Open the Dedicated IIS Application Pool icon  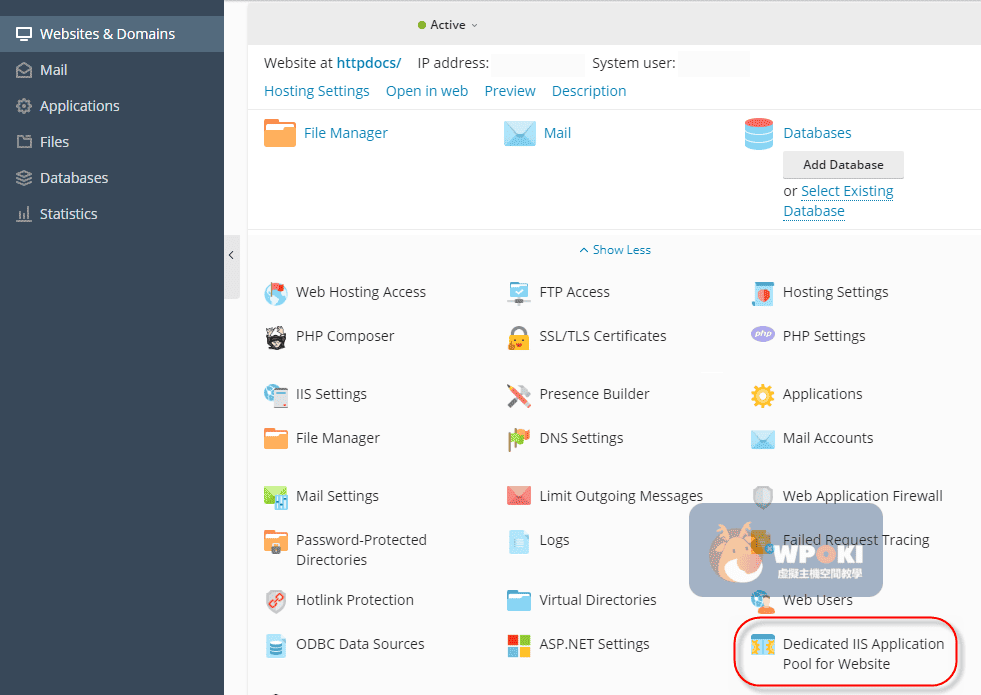point(763,645)
